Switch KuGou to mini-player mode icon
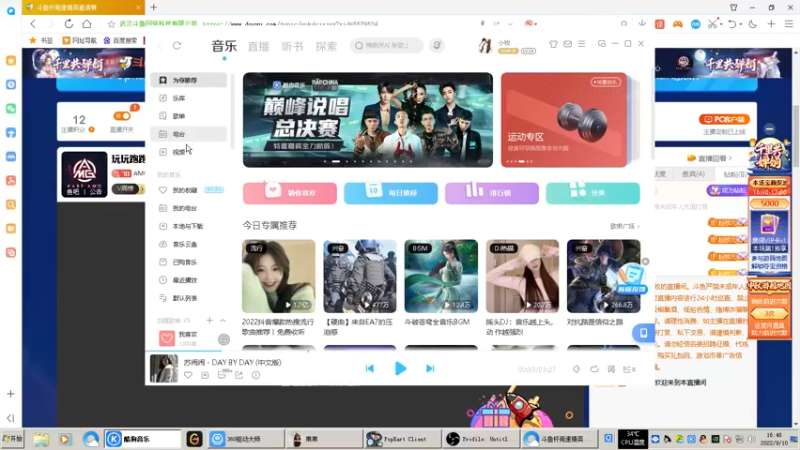 click(602, 44)
